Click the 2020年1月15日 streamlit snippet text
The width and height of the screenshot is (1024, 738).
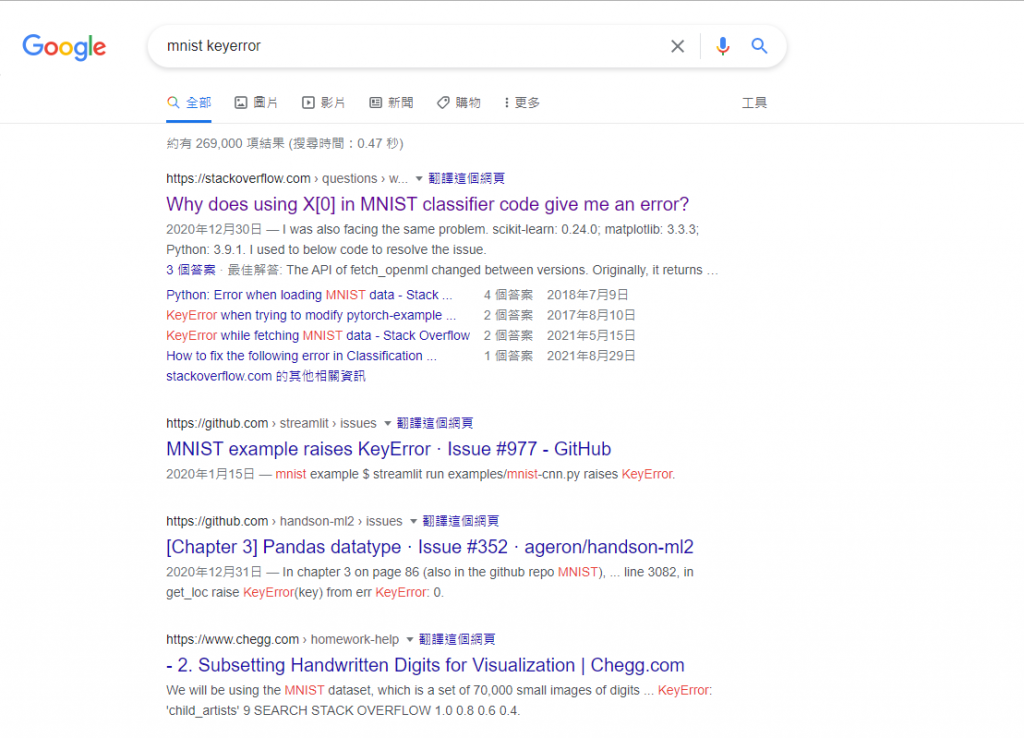coord(421,474)
